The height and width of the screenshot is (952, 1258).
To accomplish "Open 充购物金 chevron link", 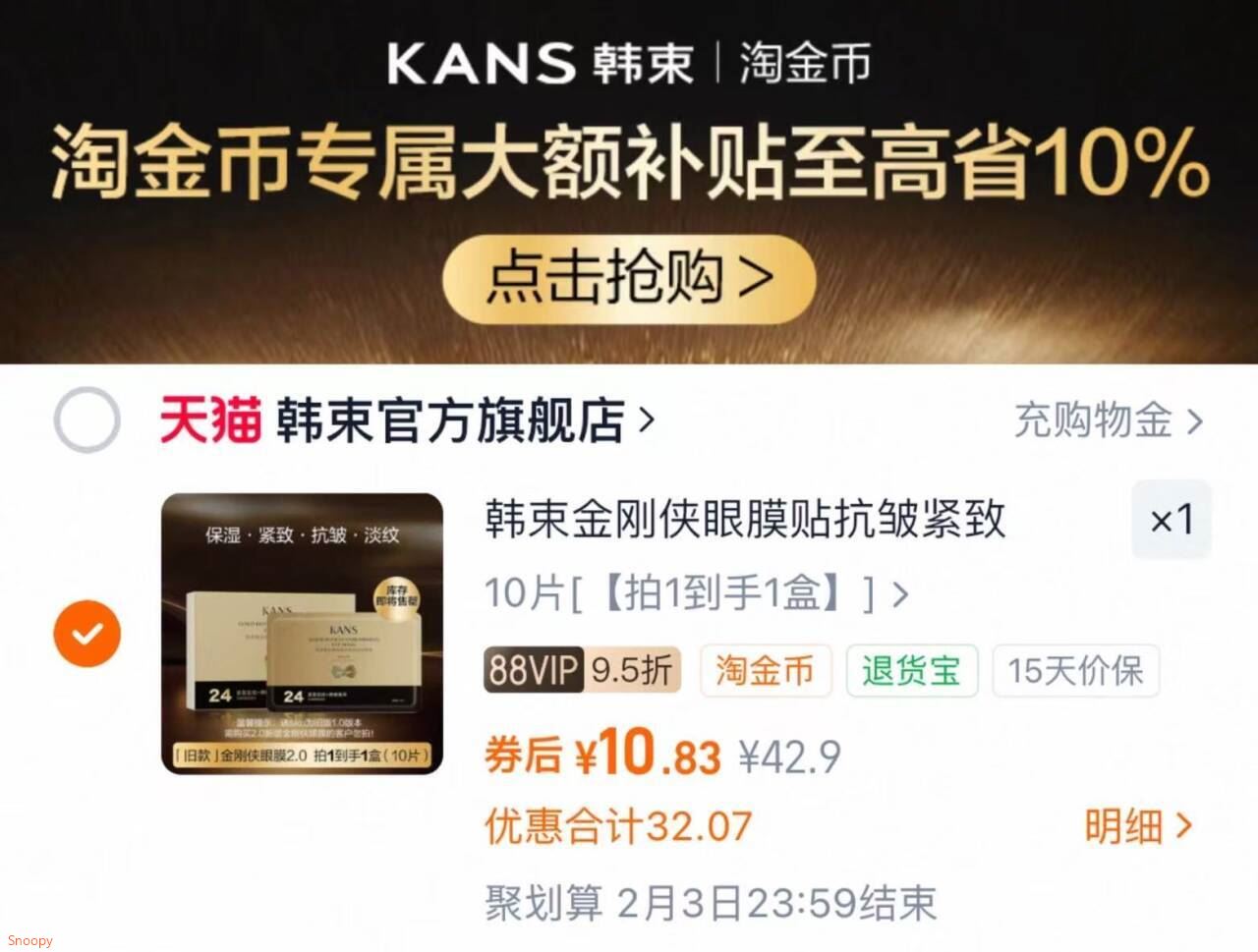I will (1109, 420).
